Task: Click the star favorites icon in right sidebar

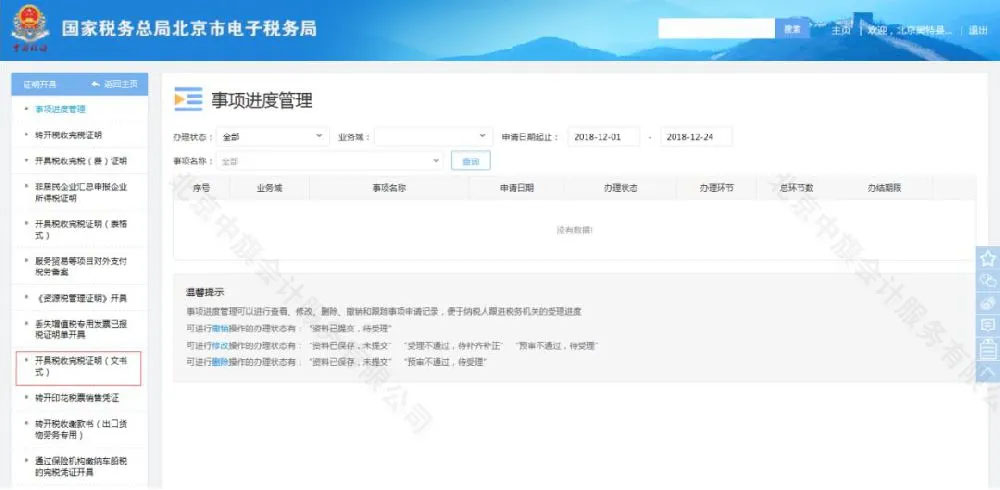Action: point(988,258)
